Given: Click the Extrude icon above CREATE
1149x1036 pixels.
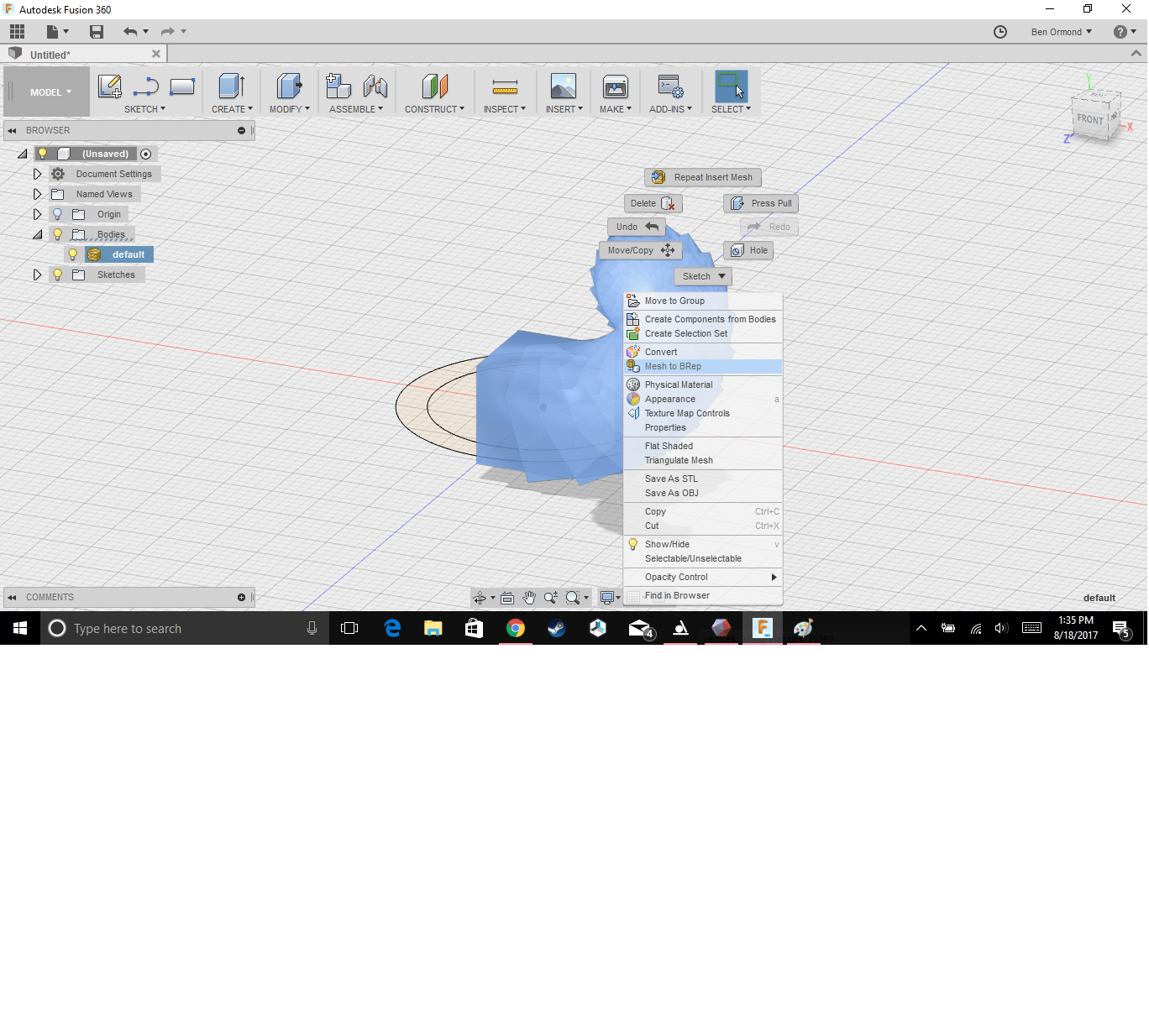Looking at the screenshot, I should pos(232,86).
